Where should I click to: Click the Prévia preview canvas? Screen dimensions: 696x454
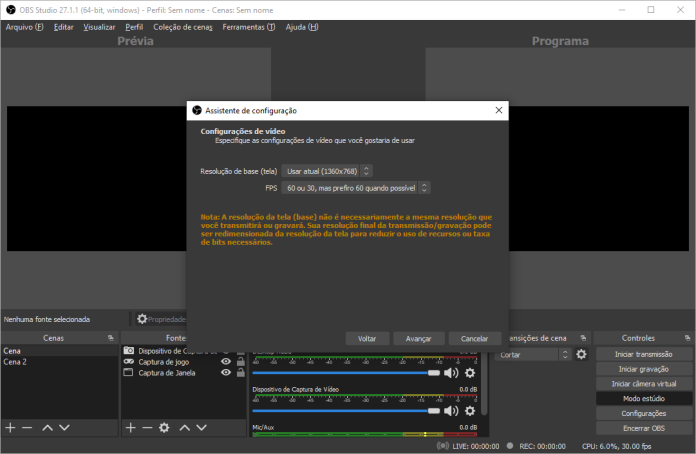pos(96,178)
